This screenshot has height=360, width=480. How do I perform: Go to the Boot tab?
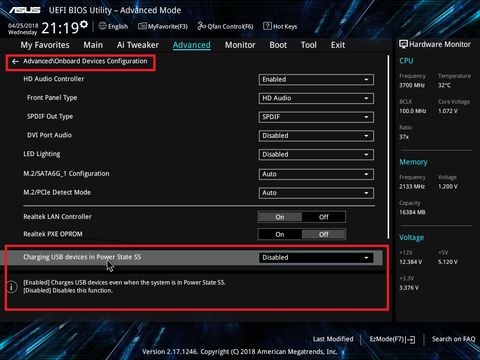tap(278, 45)
